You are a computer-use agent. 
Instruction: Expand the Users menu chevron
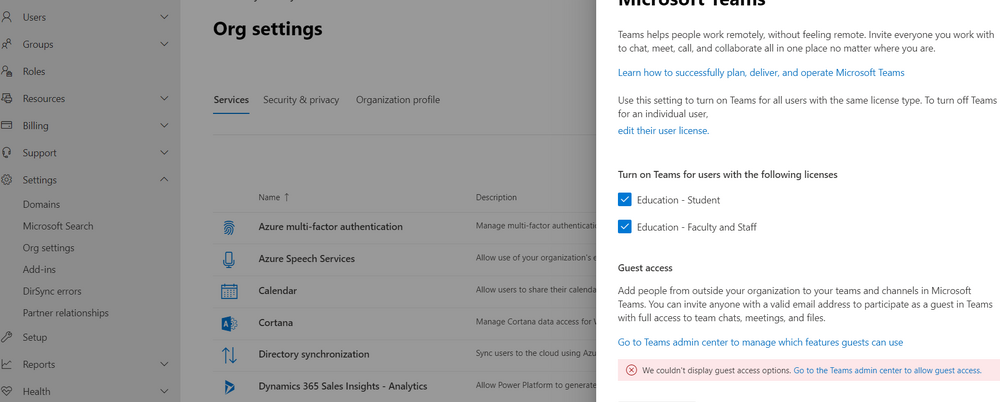pyautogui.click(x=164, y=17)
